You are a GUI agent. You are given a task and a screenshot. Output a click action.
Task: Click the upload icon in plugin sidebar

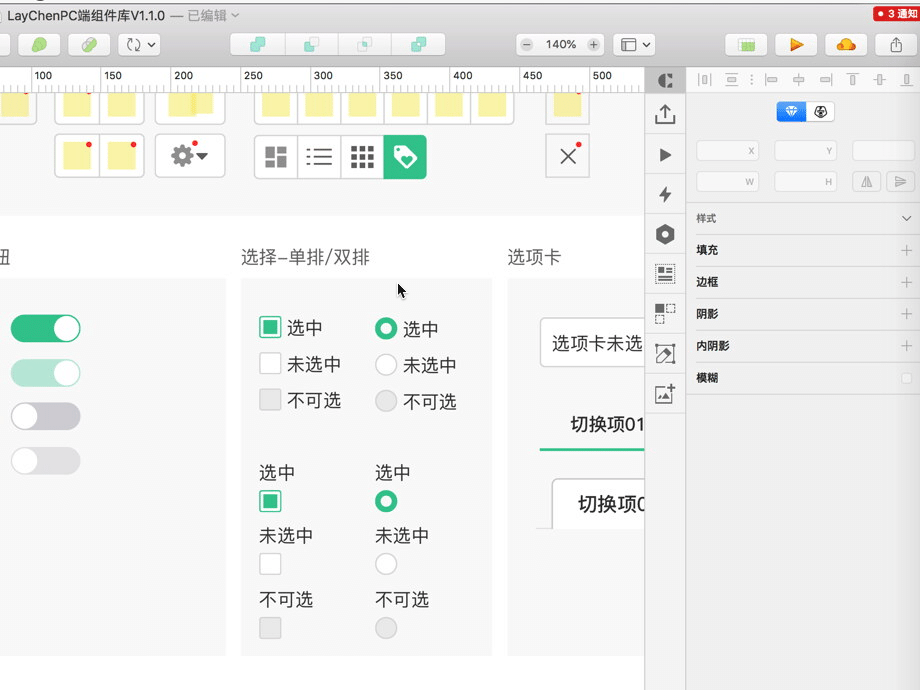[x=665, y=114]
